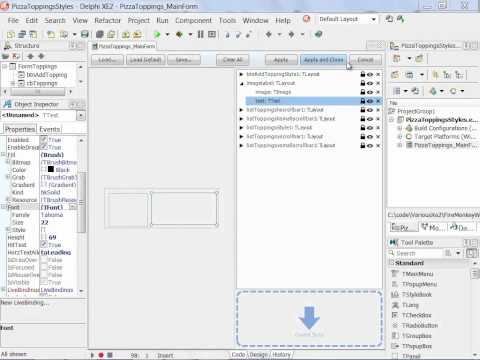Open the Project menu
This screenshot has height=360, width=480.
(x=139, y=21)
